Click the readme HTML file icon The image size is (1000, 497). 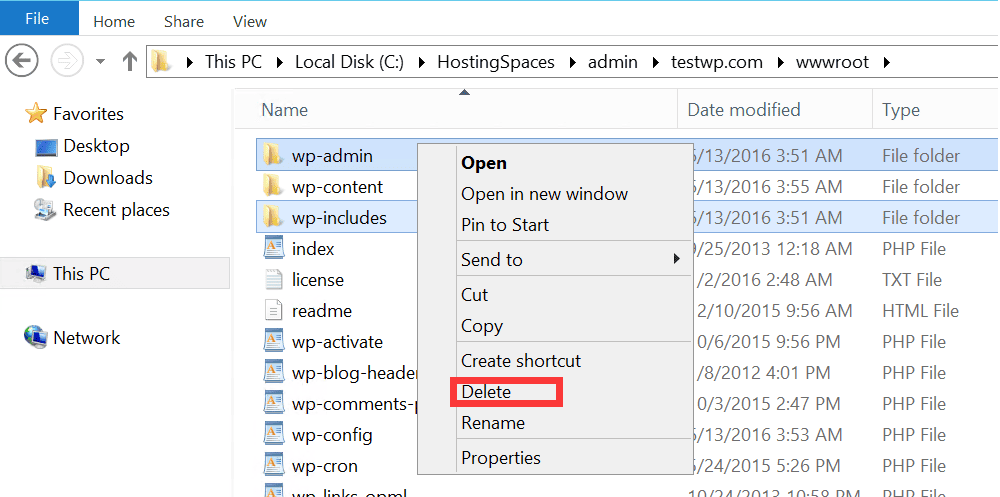click(274, 311)
